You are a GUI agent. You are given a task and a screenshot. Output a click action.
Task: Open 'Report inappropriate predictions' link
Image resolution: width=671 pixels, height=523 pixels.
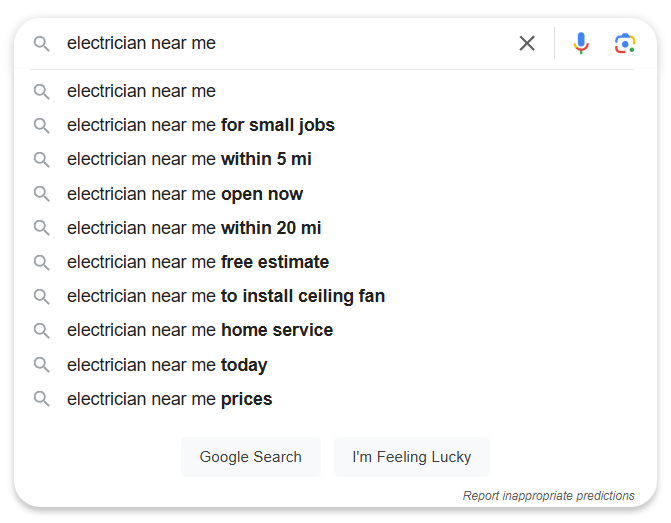tap(548, 496)
